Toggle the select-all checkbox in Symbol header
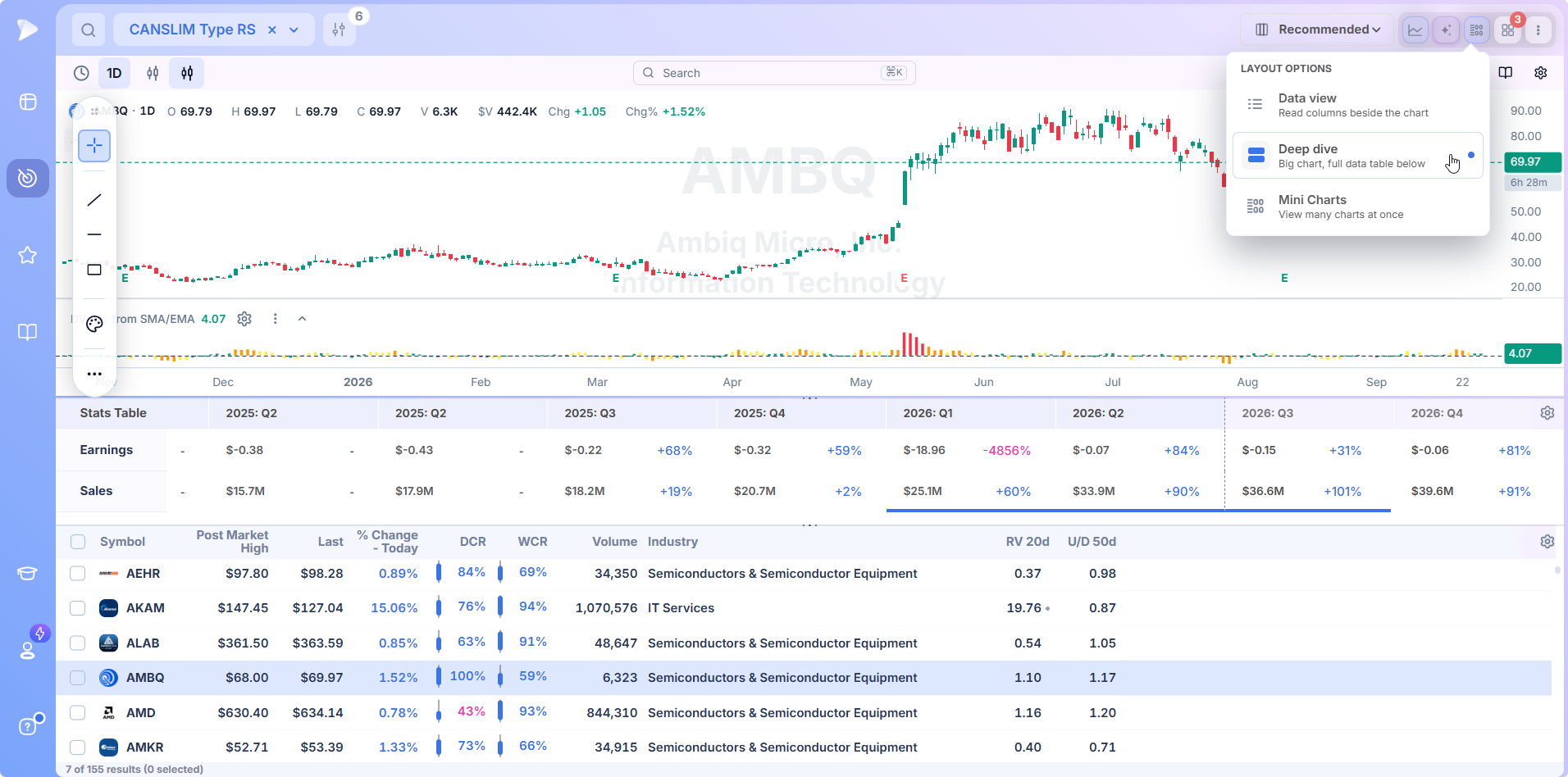Viewport: 1568px width, 777px height. coord(78,542)
